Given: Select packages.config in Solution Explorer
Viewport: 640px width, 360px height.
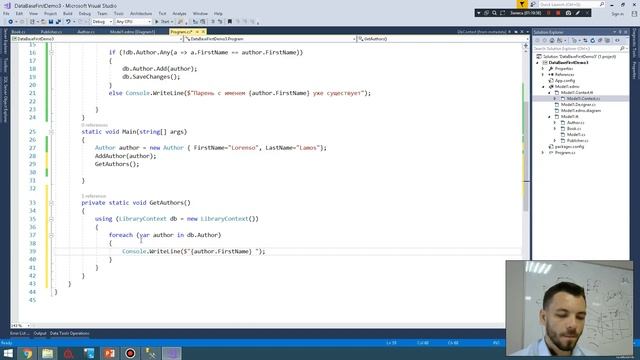Looking at the screenshot, I should (569, 147).
